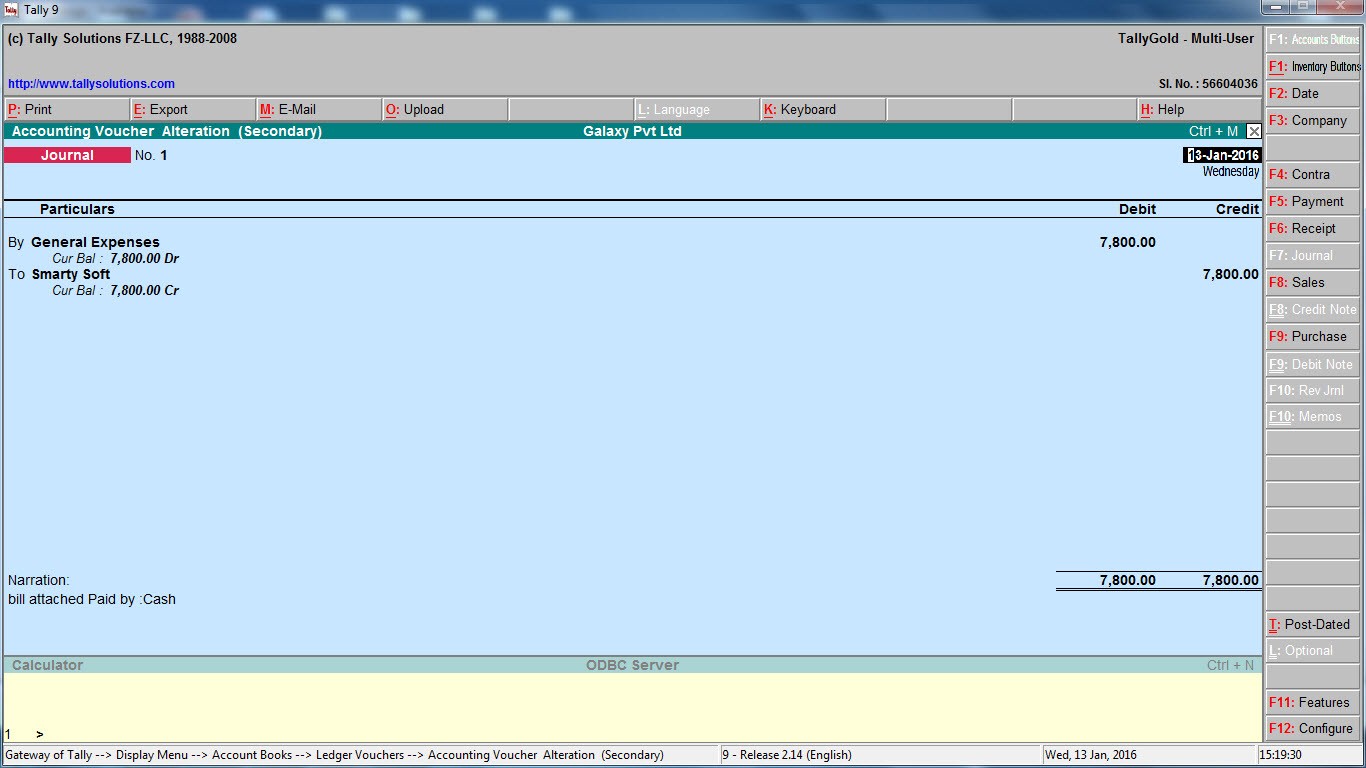Choose E: Export from the top bar

click(193, 110)
